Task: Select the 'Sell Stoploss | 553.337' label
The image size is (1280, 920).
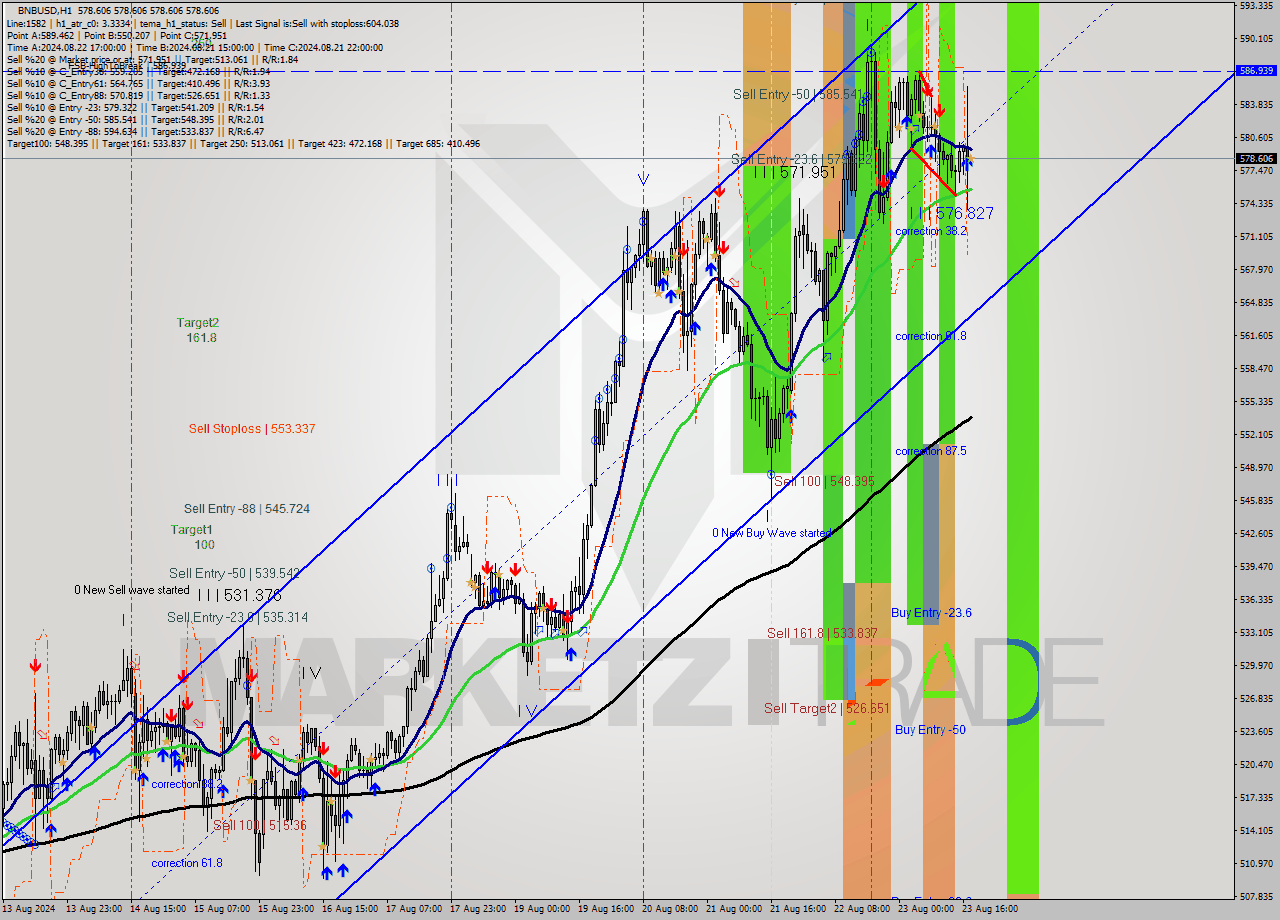Action: [252, 429]
